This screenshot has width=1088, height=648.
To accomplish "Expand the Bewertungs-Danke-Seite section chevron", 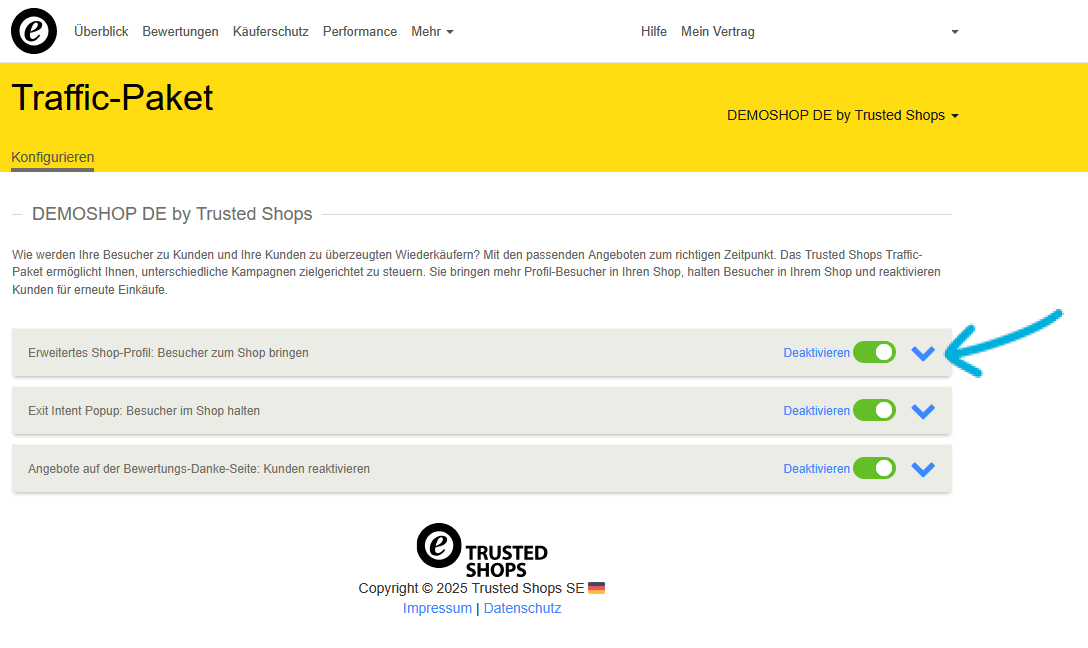I will pos(923,470).
